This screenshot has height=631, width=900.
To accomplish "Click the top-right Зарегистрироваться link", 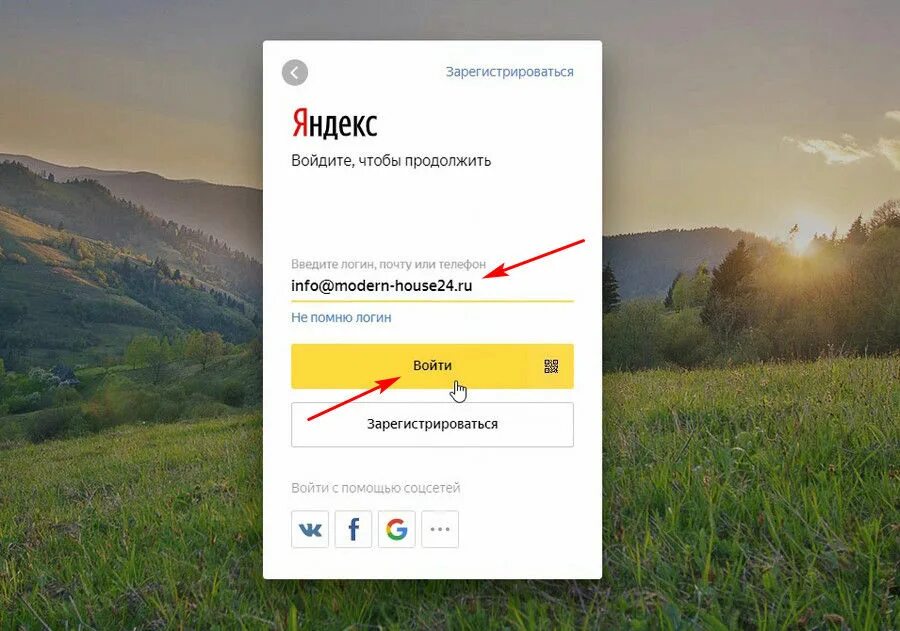I will (x=510, y=72).
